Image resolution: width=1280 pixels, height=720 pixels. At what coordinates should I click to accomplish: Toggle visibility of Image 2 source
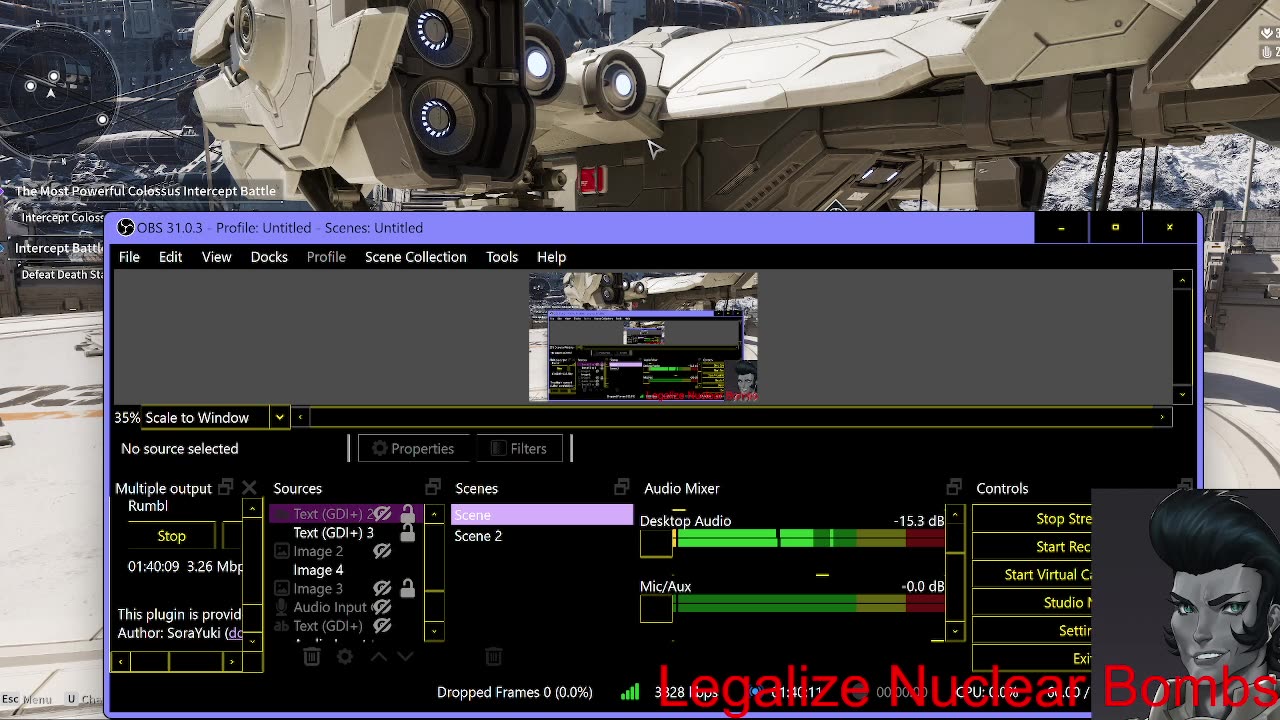[x=382, y=551]
